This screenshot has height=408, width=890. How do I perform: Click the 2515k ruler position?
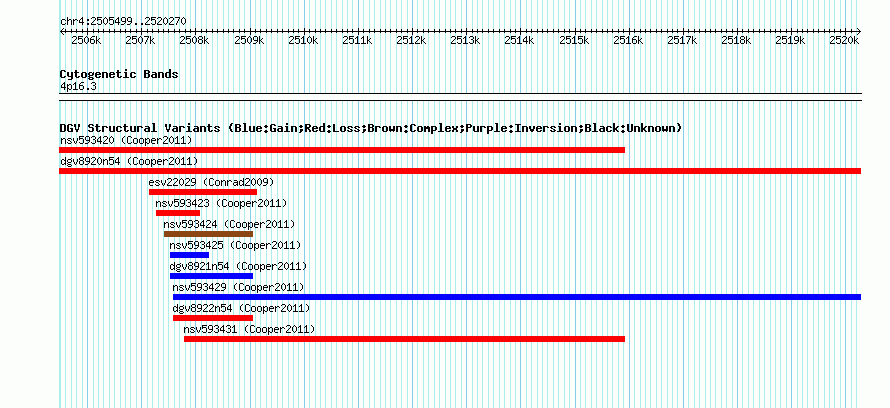click(574, 40)
